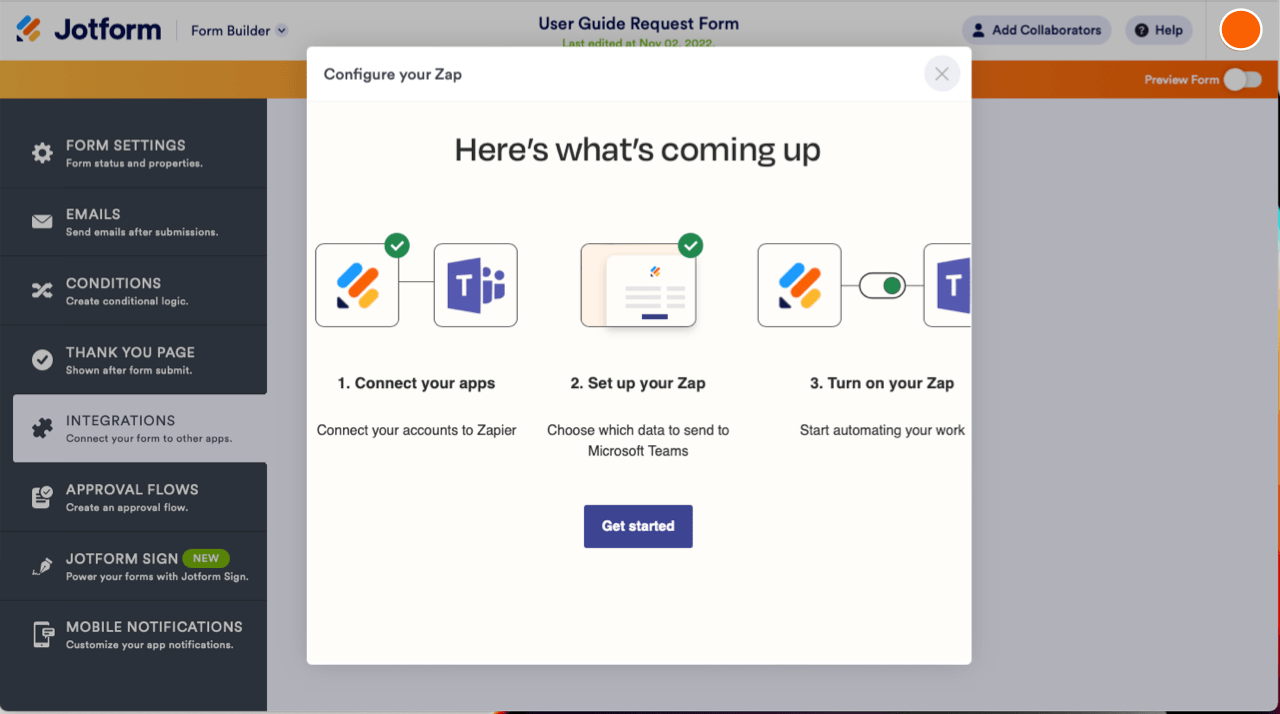Image resolution: width=1280 pixels, height=714 pixels.
Task: Click the Form Settings gear icon
Action: click(42, 153)
